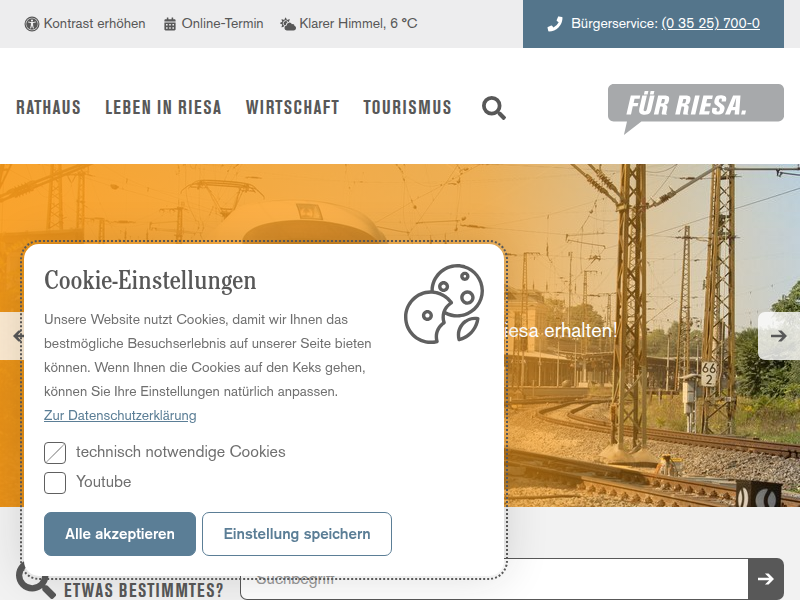Open the Tourismus menu

coord(408,108)
